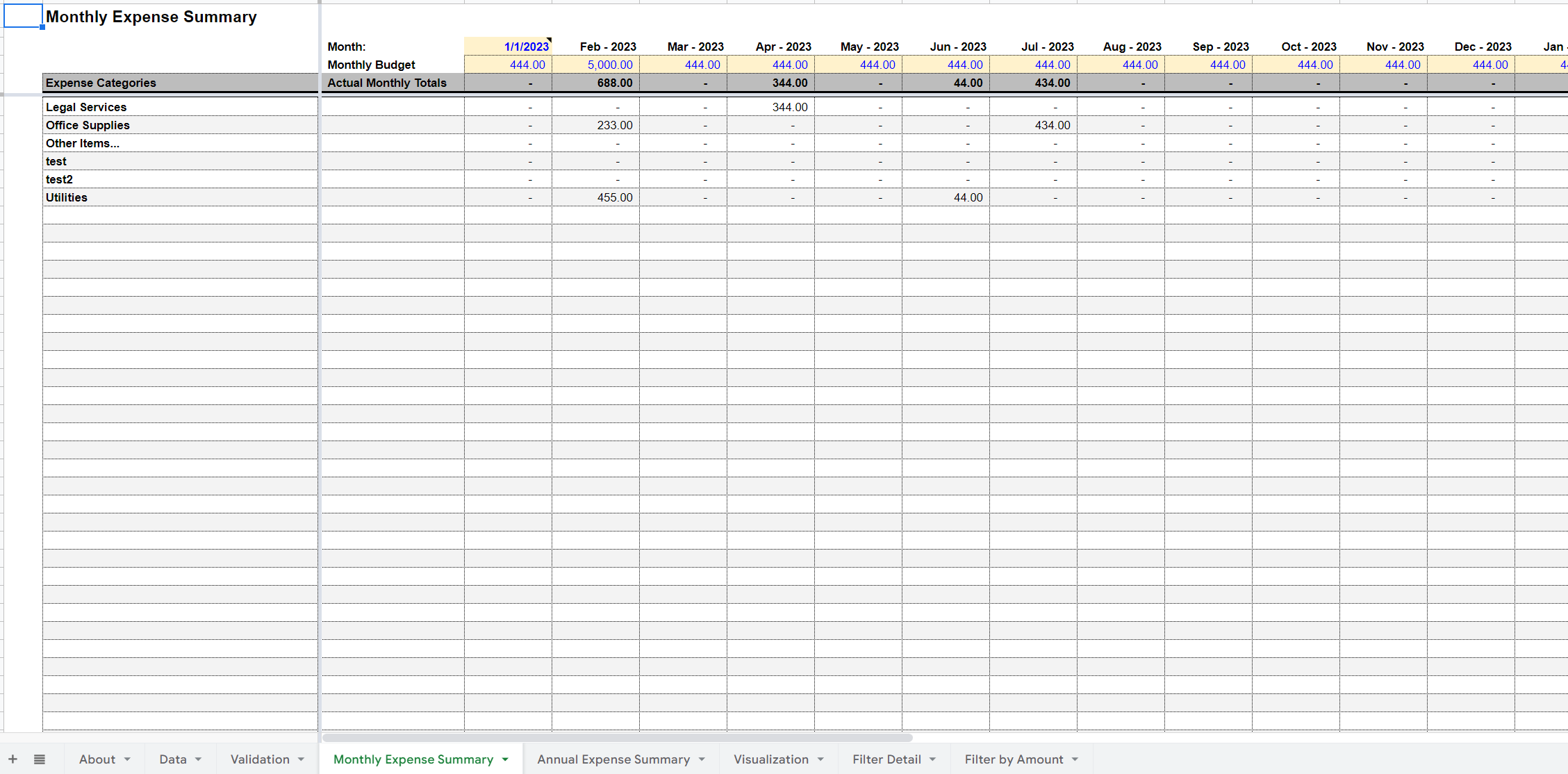The image size is (1568, 774).
Task: Expand the Validation tab menu arrow
Action: point(301,759)
